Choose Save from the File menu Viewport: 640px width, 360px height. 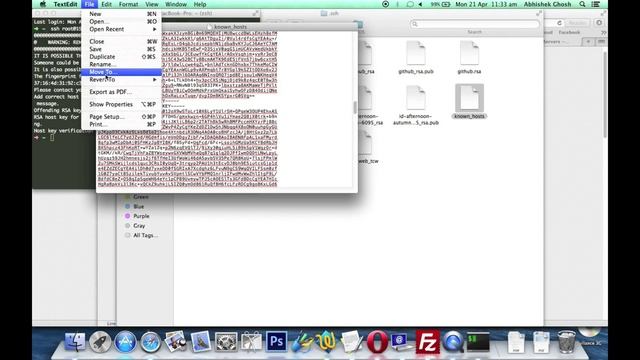point(122,49)
